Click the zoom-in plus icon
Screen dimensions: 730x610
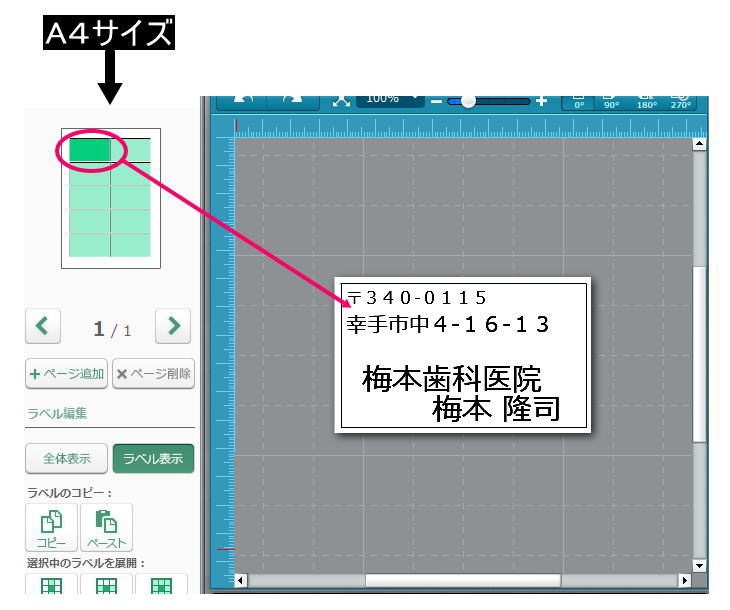541,101
